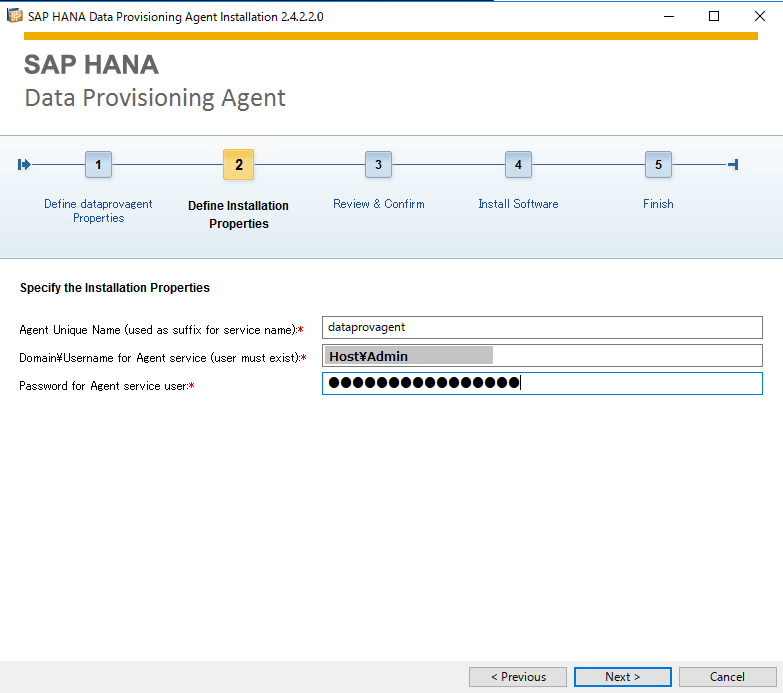Click step 5 box in progress bar
The height and width of the screenshot is (693, 783).
658,164
